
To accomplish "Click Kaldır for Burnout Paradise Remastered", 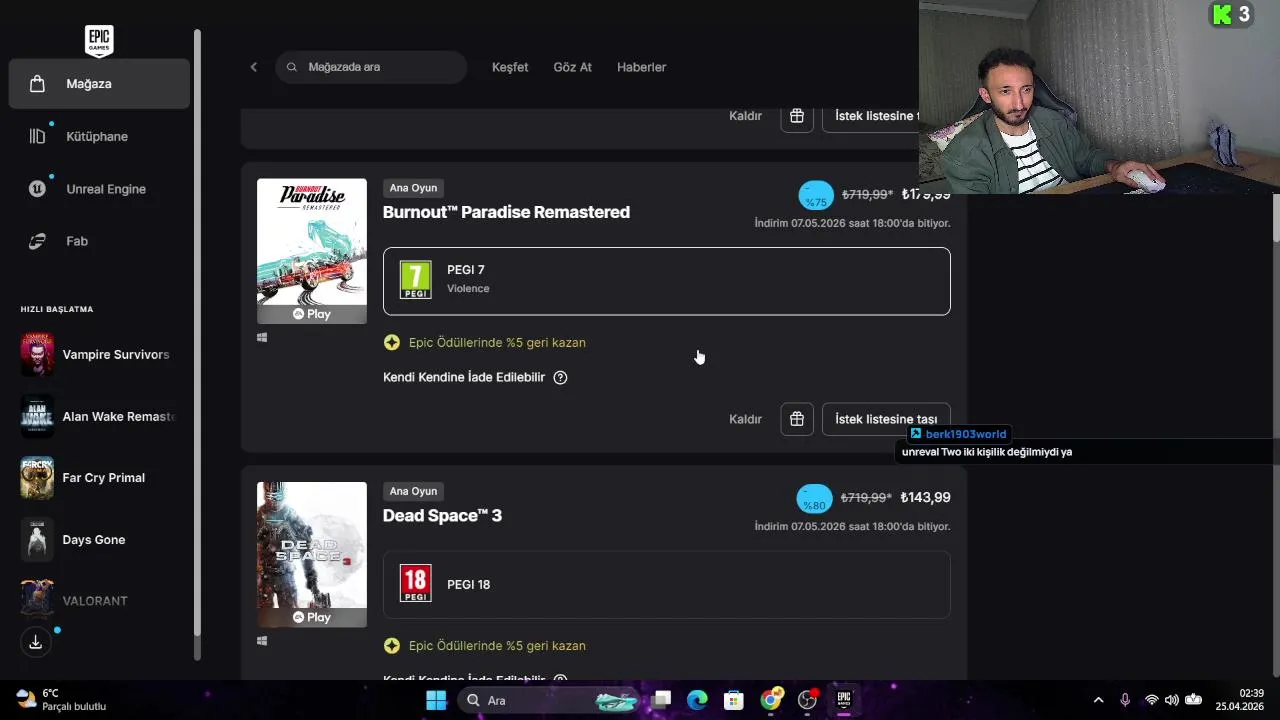I will tap(745, 419).
